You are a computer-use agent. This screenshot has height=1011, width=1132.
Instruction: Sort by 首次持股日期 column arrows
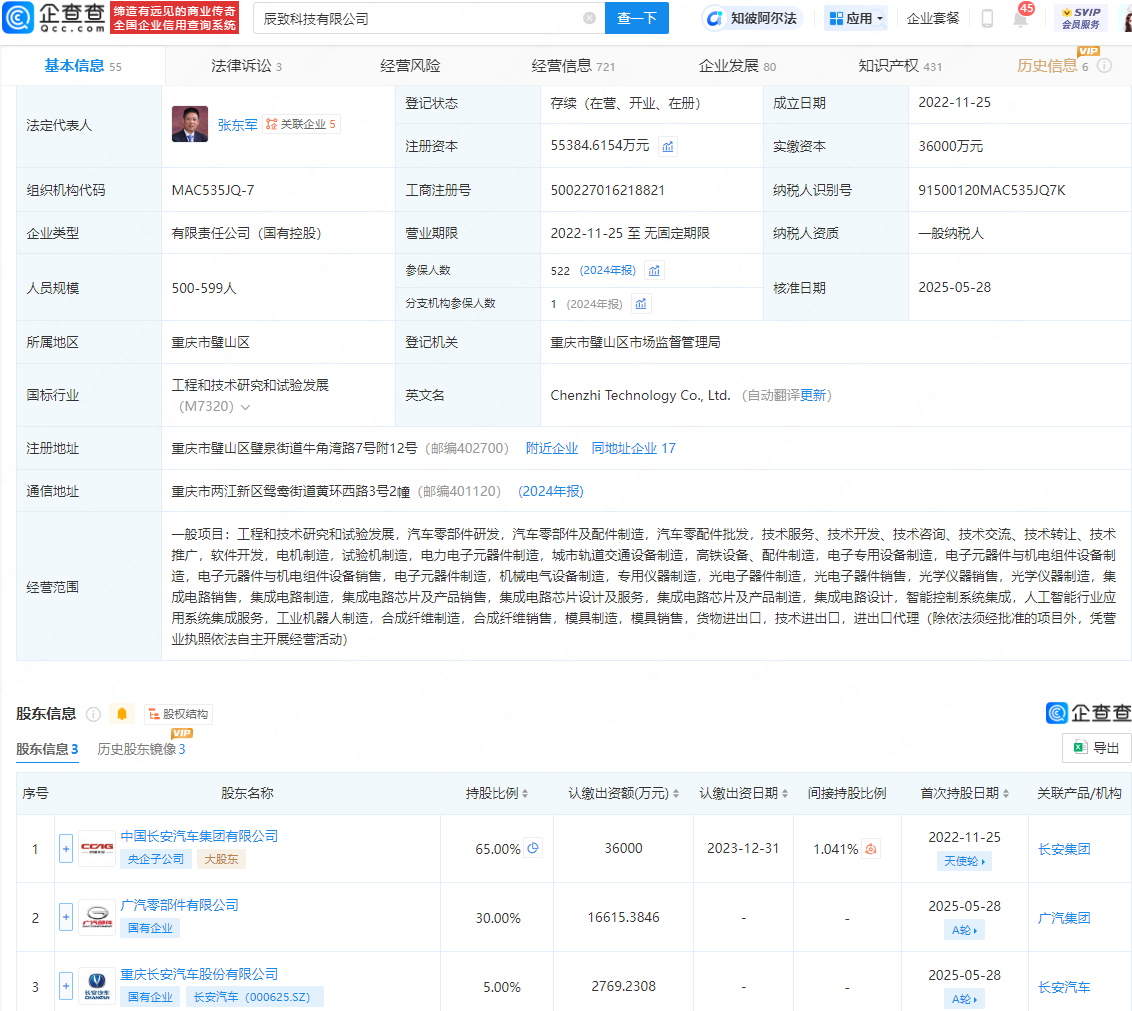1006,794
